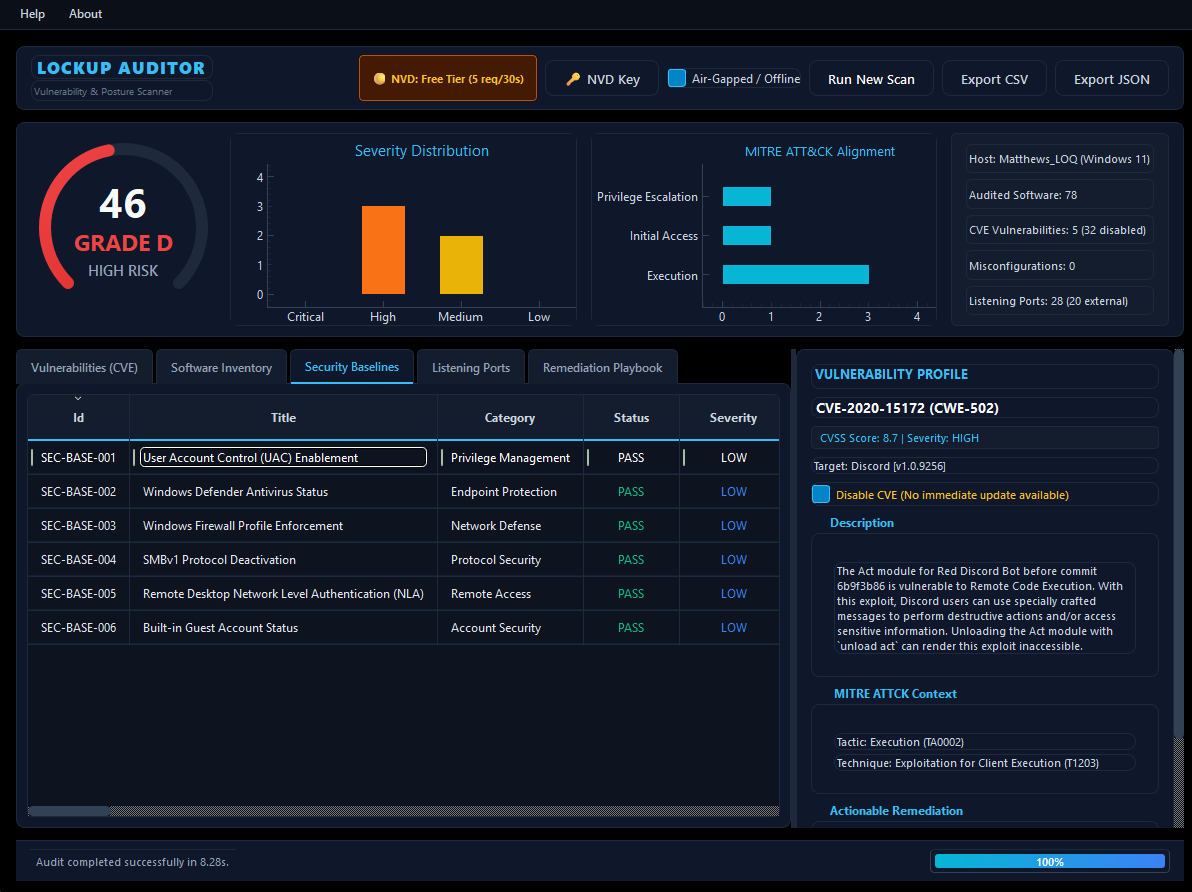Image resolution: width=1192 pixels, height=892 pixels.
Task: Toggle the Air-Gapped / Offline checkbox
Action: pyautogui.click(x=677, y=78)
